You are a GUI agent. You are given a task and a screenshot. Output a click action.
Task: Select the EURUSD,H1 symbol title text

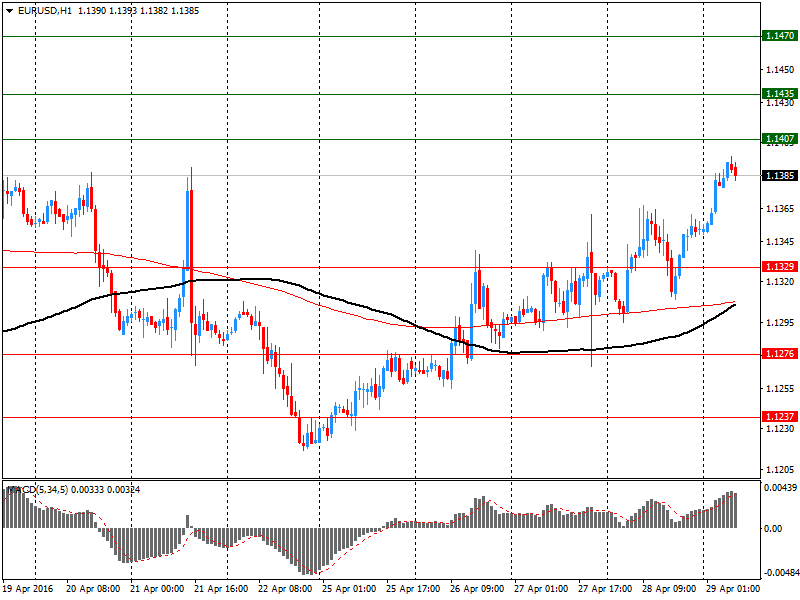(x=45, y=11)
